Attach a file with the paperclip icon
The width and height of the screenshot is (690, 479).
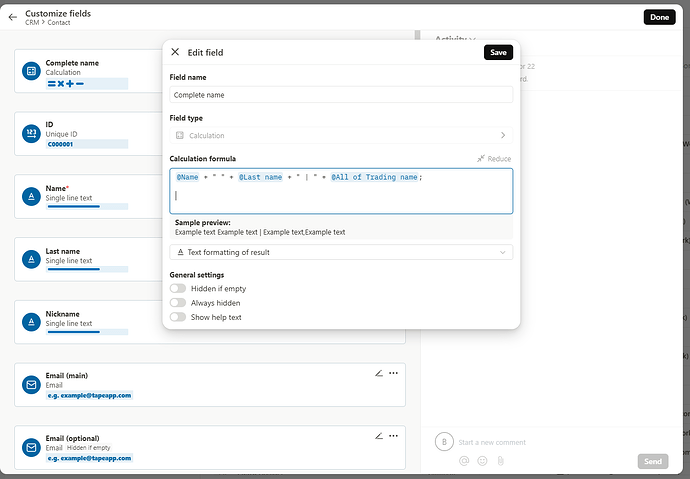click(500, 461)
